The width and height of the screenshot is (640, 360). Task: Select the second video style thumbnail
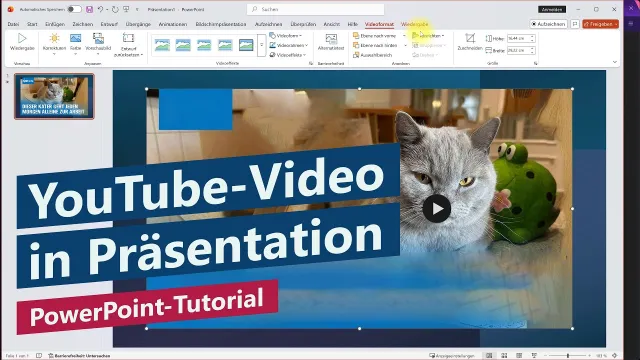[x=183, y=45]
